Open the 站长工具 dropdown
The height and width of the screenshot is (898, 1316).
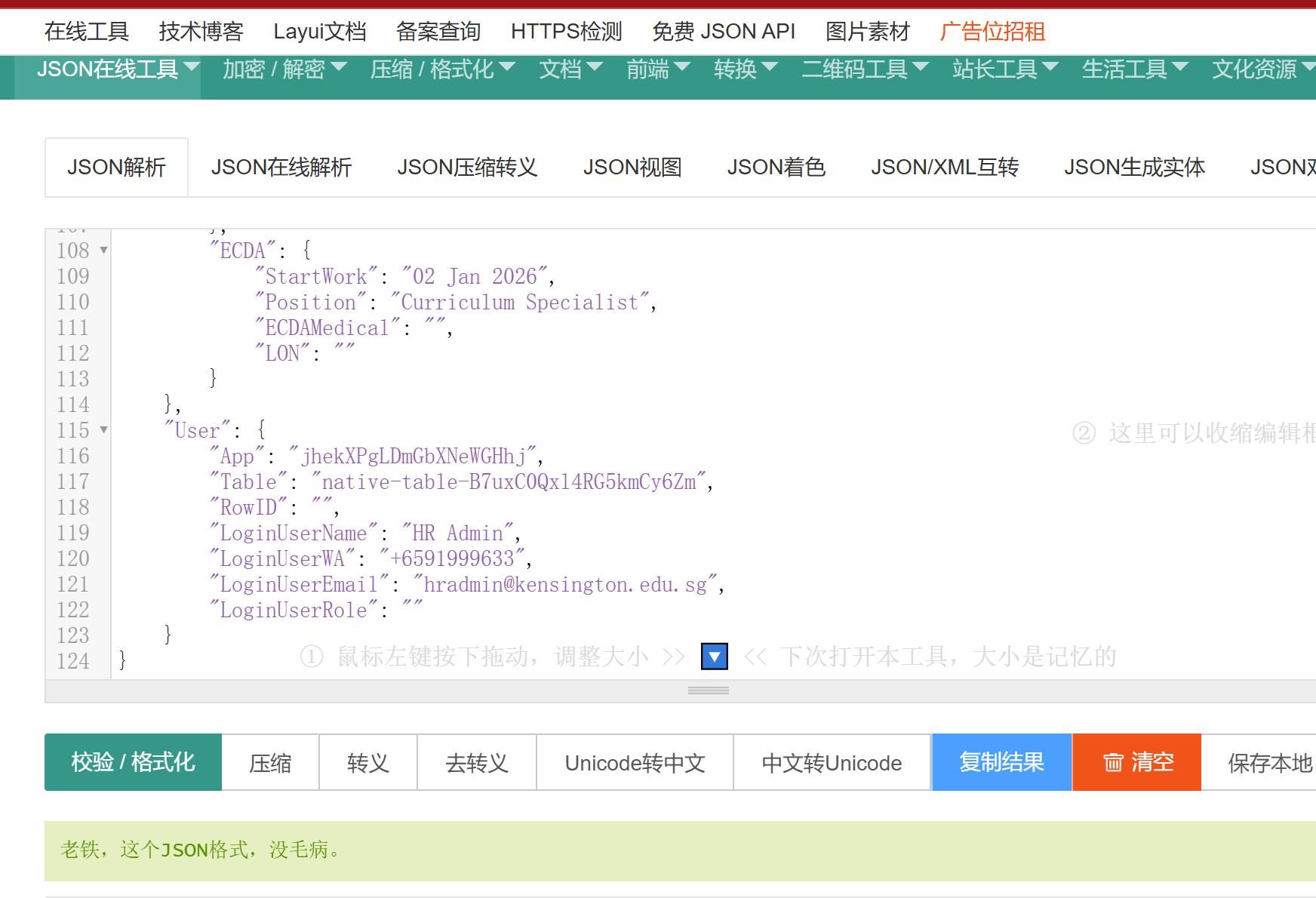[x=1004, y=69]
